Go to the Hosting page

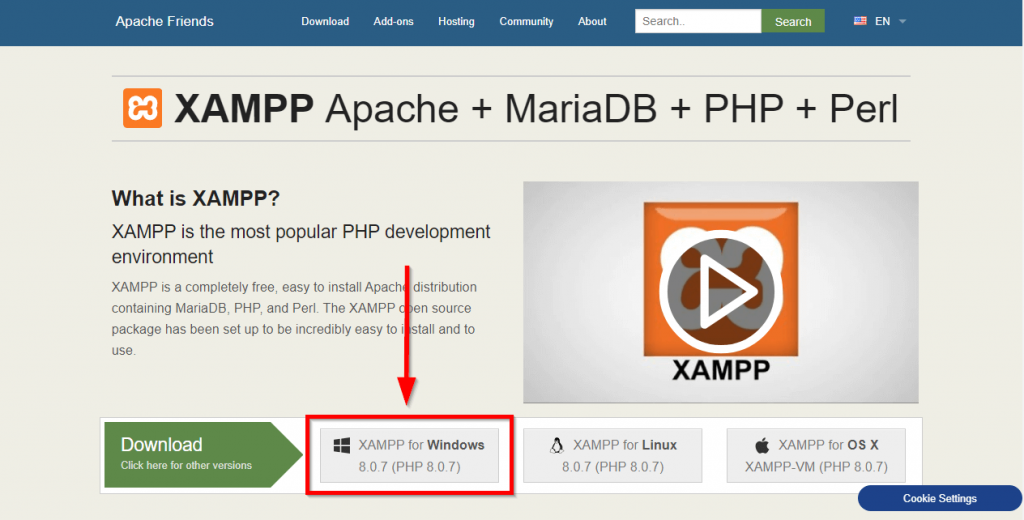click(456, 22)
